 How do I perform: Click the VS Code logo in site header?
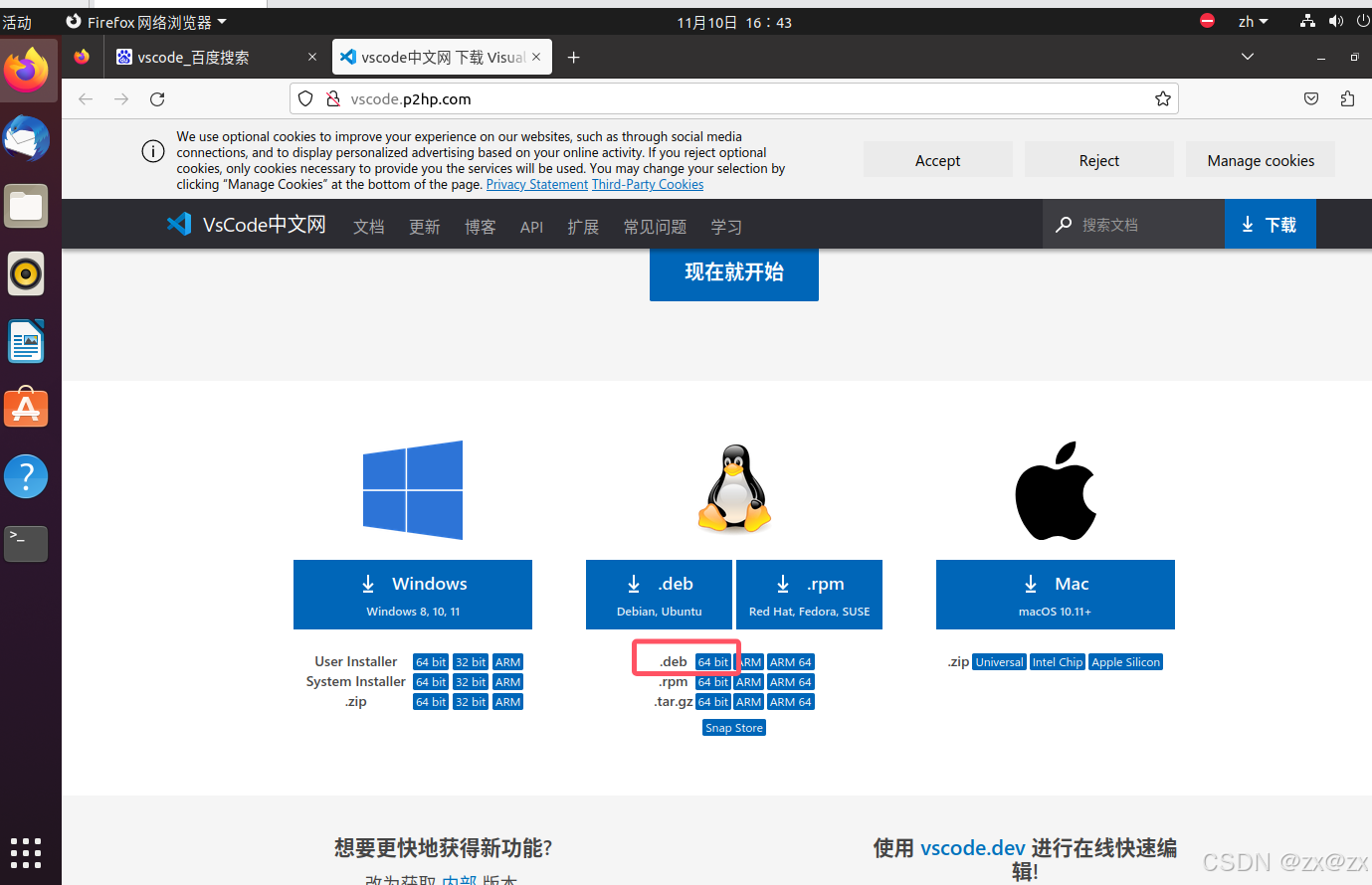click(179, 224)
